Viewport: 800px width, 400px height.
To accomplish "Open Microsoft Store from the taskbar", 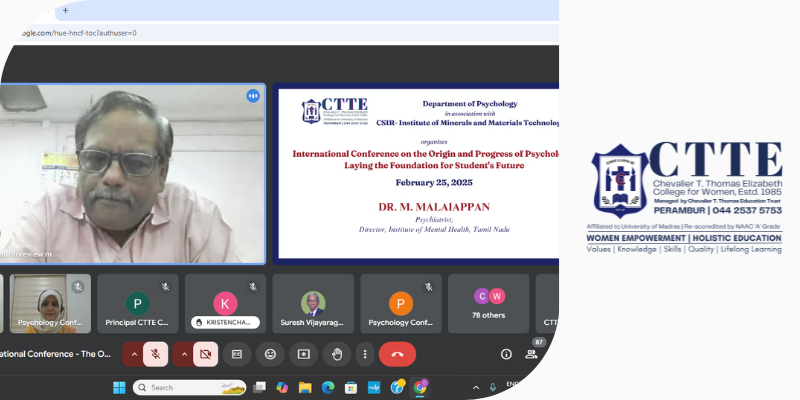I will point(351,388).
